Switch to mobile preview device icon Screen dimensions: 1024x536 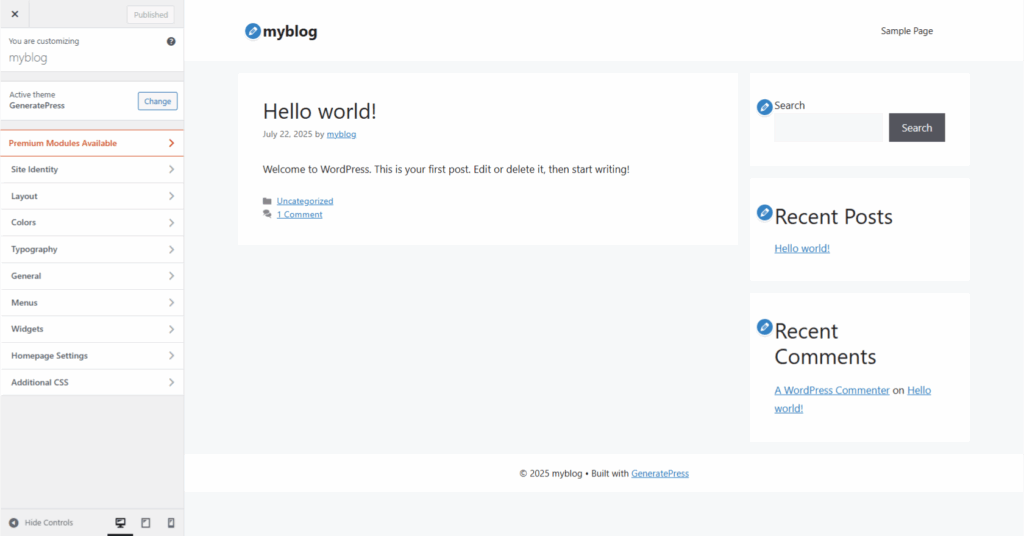(x=171, y=522)
